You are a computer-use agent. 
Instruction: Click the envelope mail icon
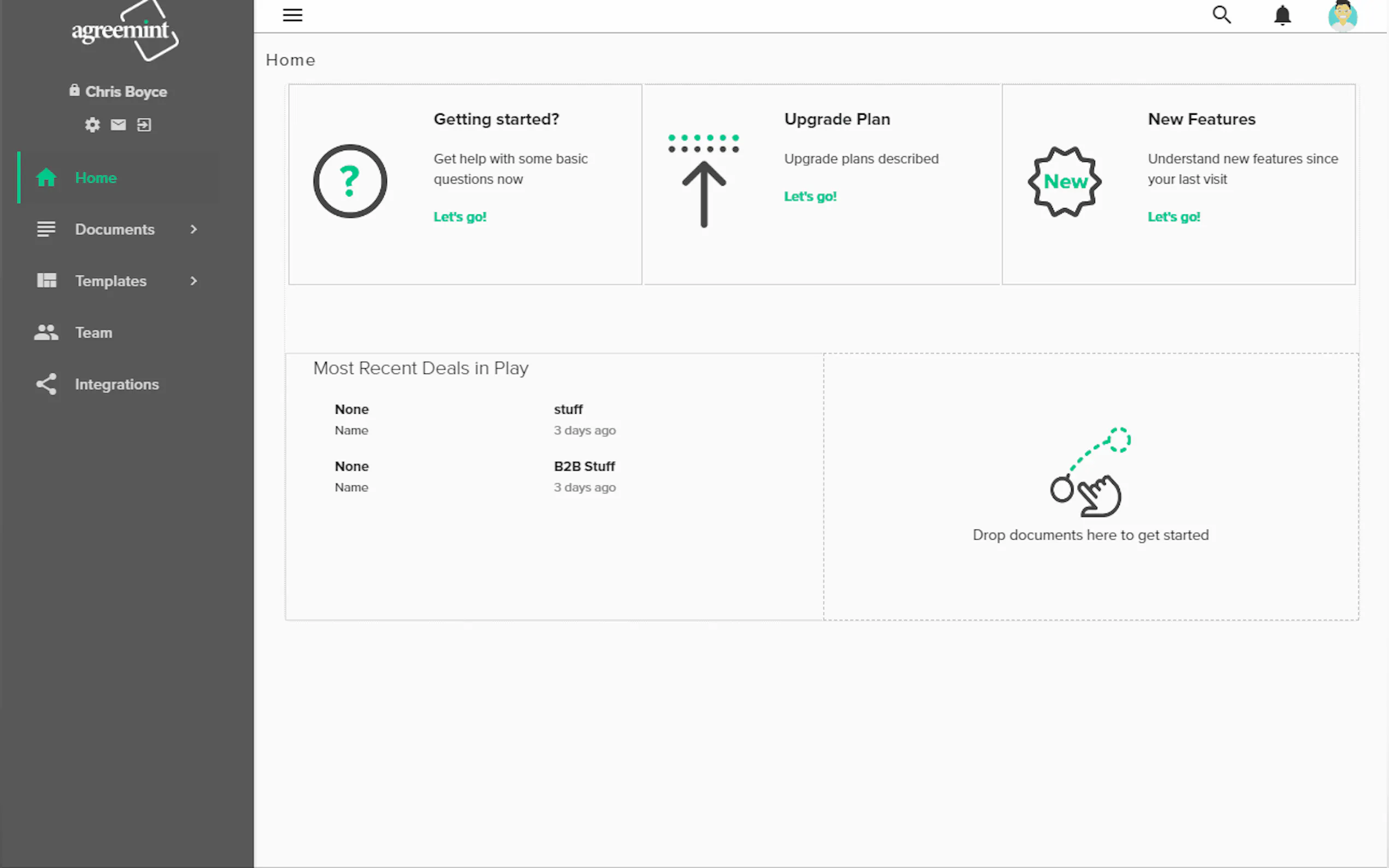pyautogui.click(x=118, y=125)
